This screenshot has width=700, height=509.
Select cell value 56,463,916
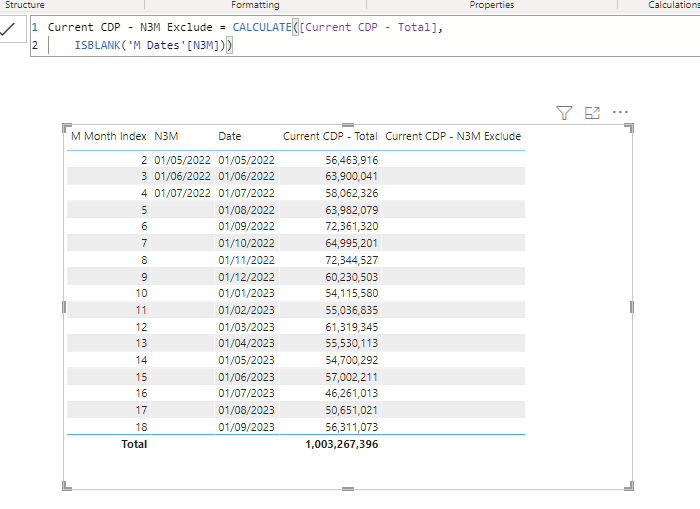tap(351, 160)
